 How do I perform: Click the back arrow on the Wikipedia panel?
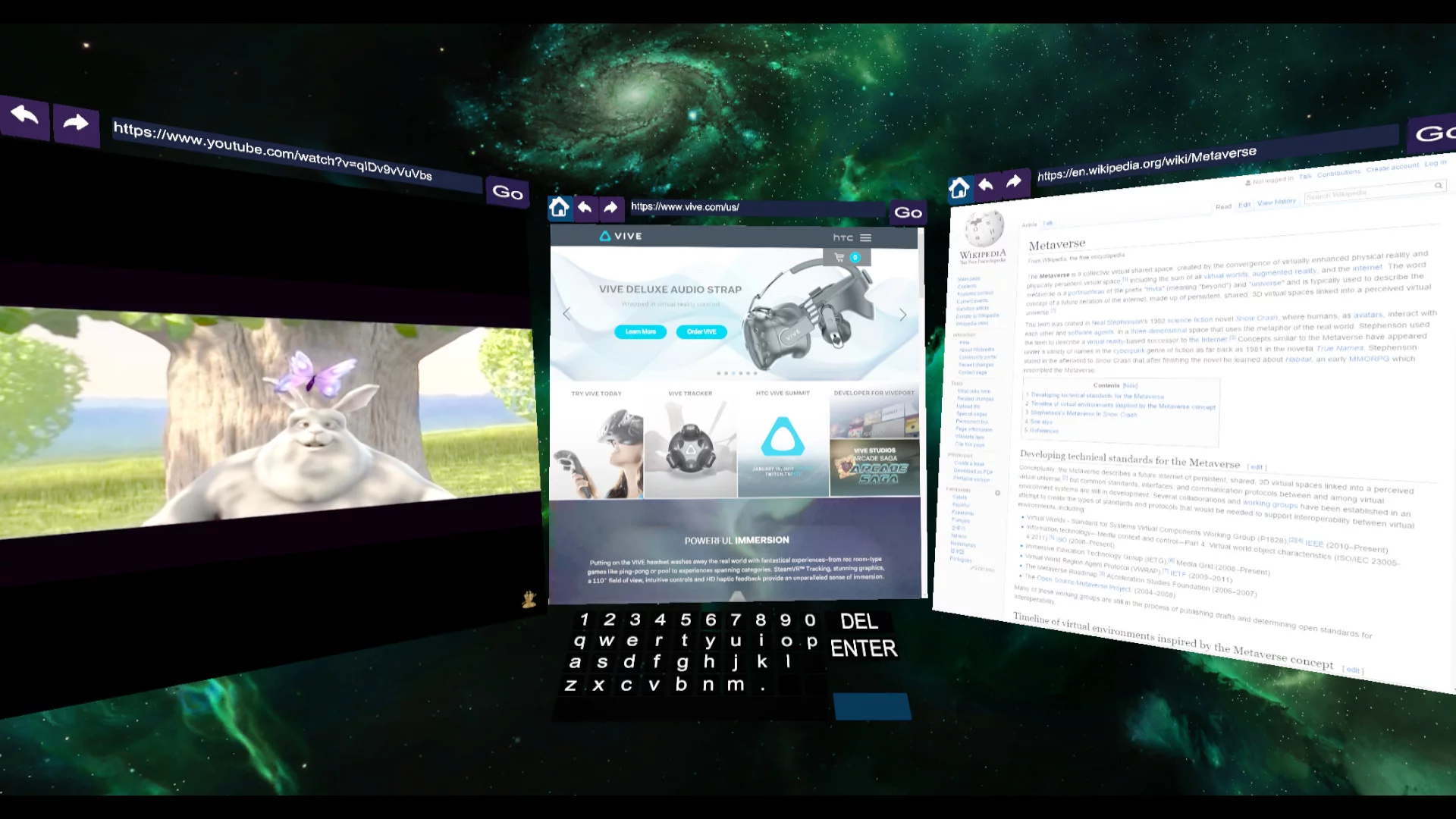pyautogui.click(x=986, y=184)
